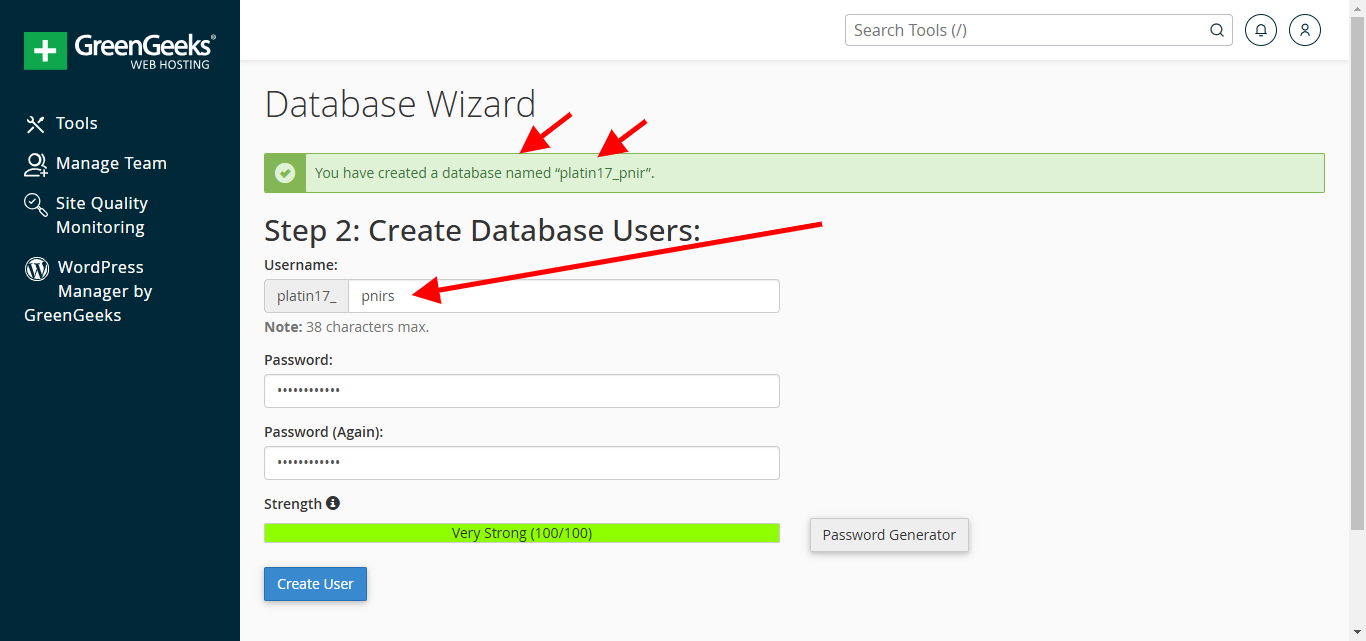The width and height of the screenshot is (1366, 641).
Task: Click the Strength info icon
Action: (x=333, y=503)
